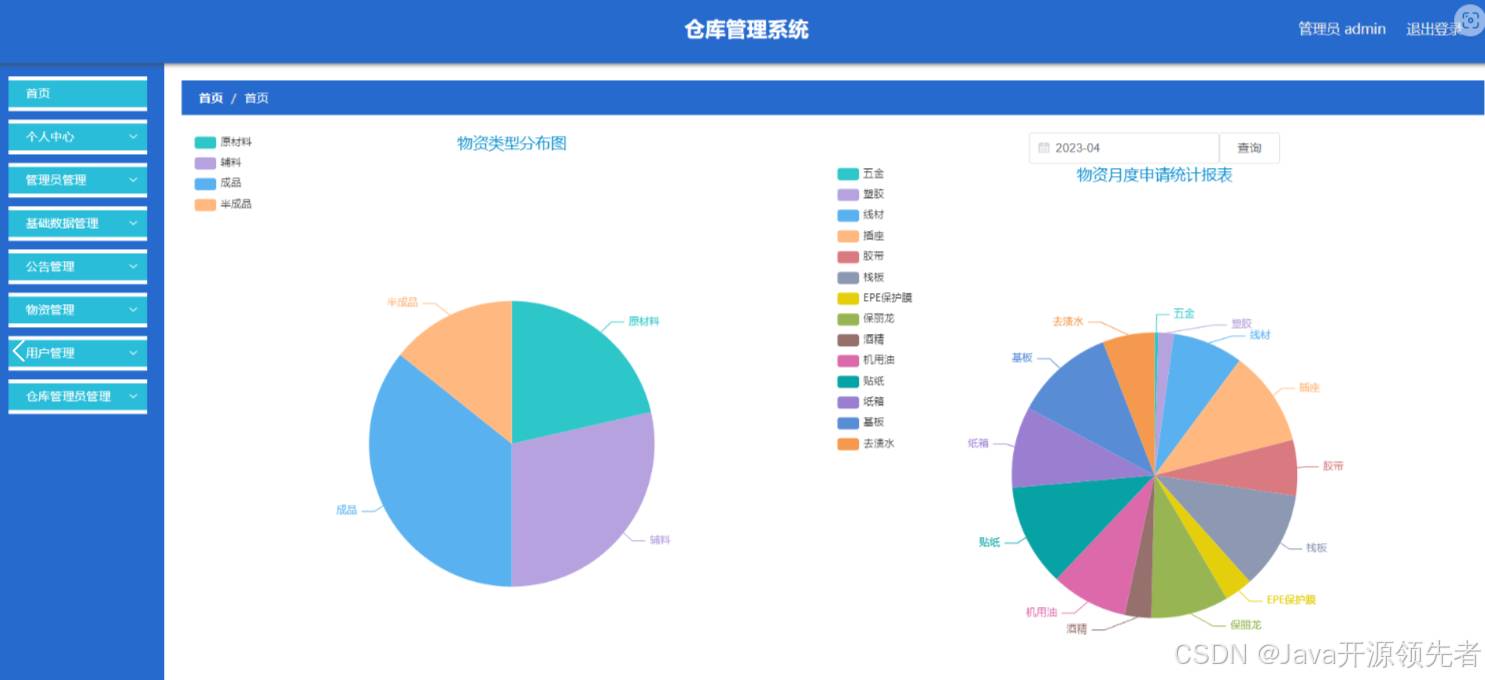Click the 物资类型分布图 chart title
The width and height of the screenshot is (1485, 680).
512,143
